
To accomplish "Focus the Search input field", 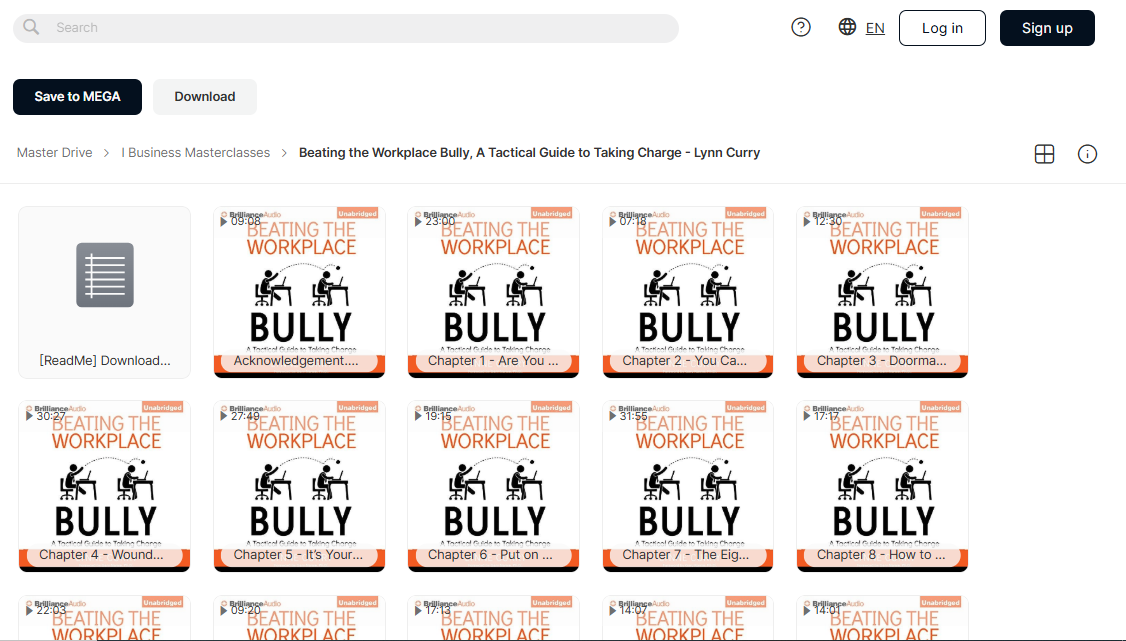I will click(346, 28).
